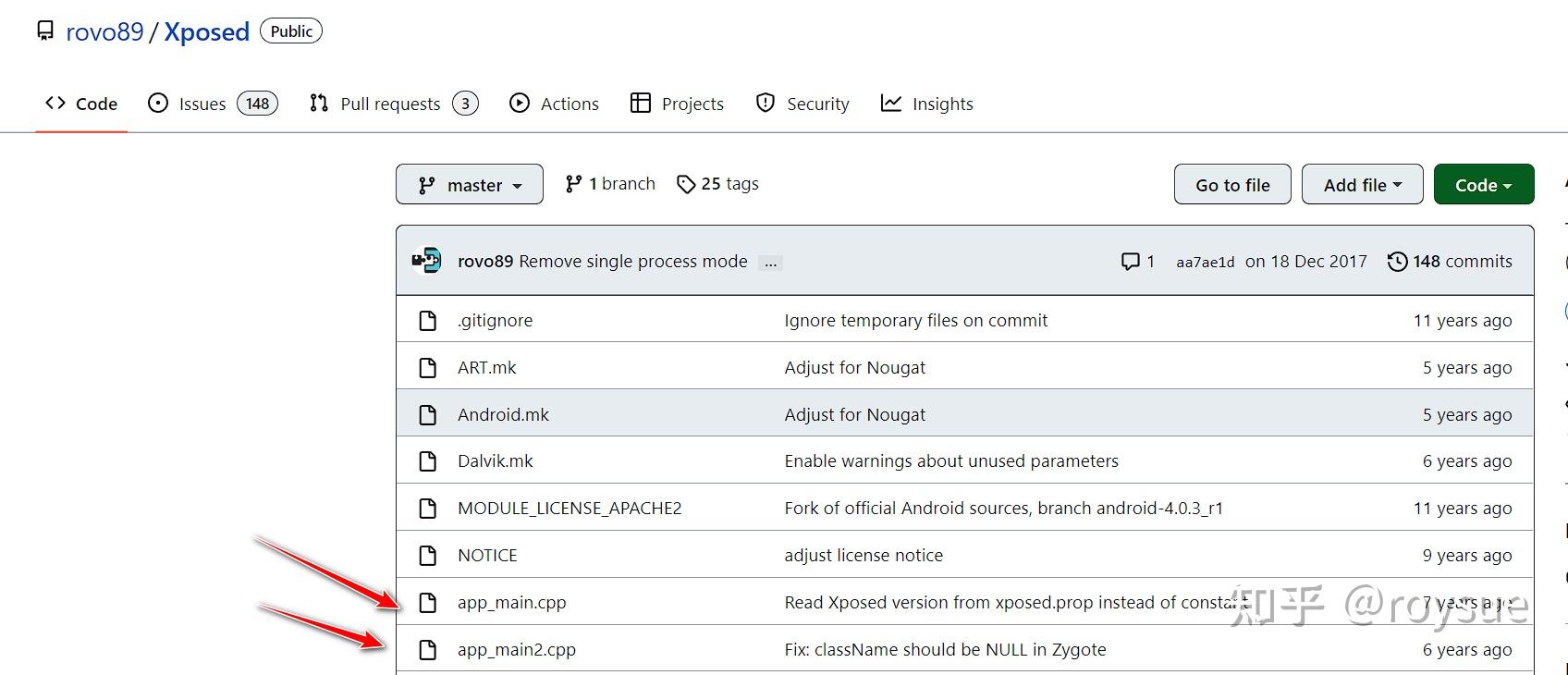The height and width of the screenshot is (675, 1568).
Task: Click the tags icon showing 25 tags
Action: click(x=686, y=185)
